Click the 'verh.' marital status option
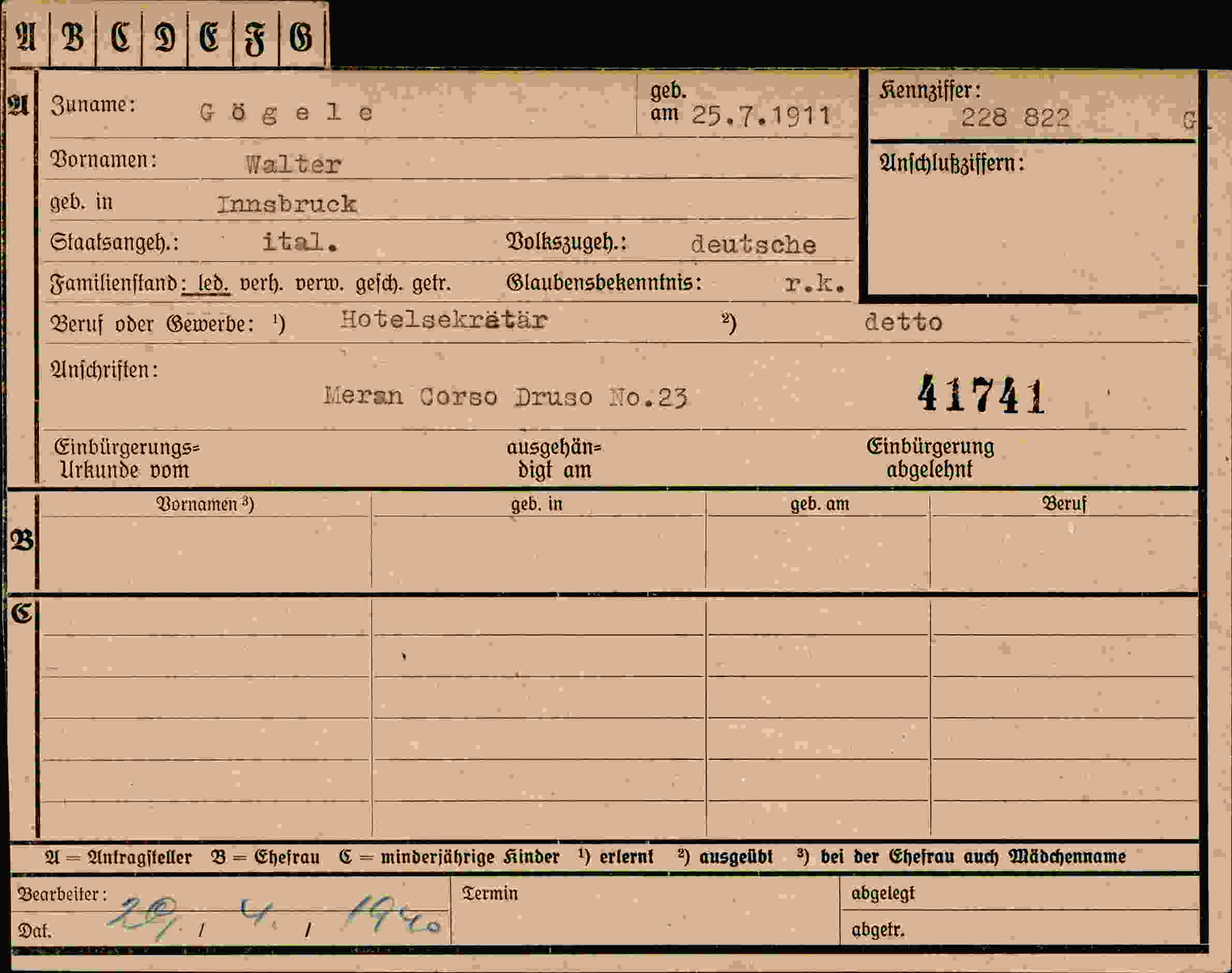This screenshot has height=973, width=1232. (x=261, y=283)
